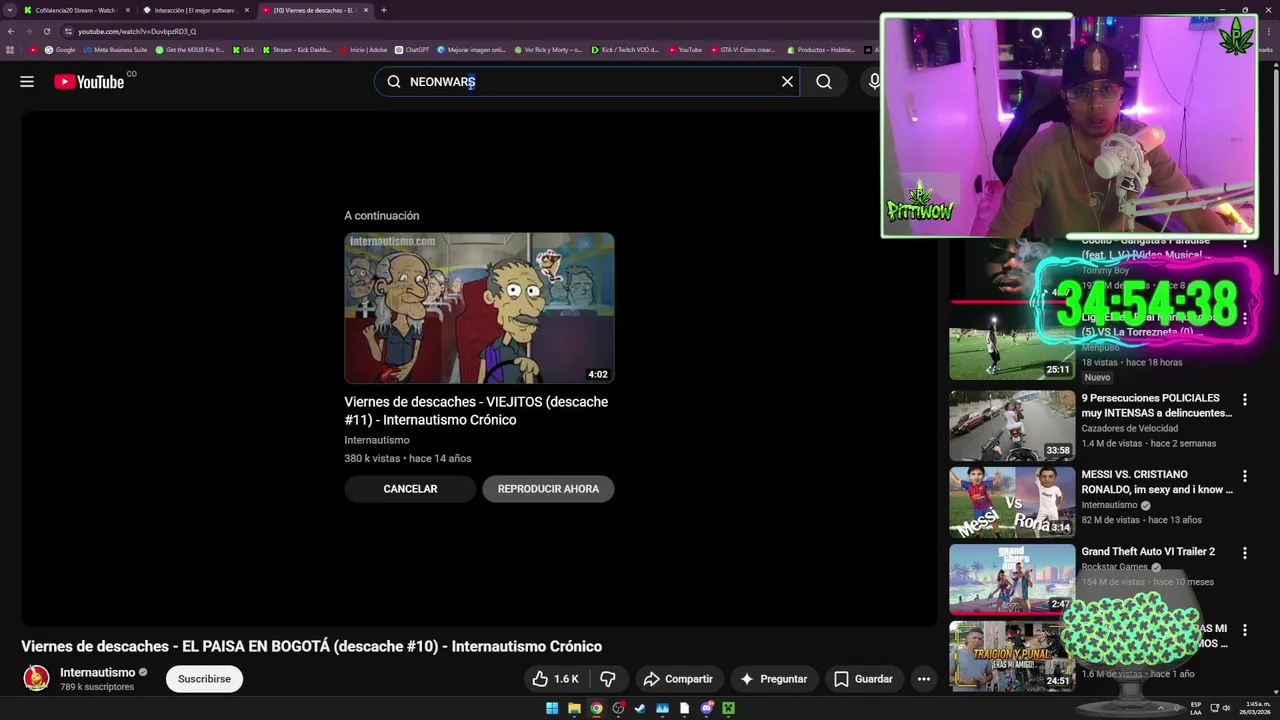The image size is (1280, 720).
Task: Open Windows Start menu
Action: (x=552, y=708)
